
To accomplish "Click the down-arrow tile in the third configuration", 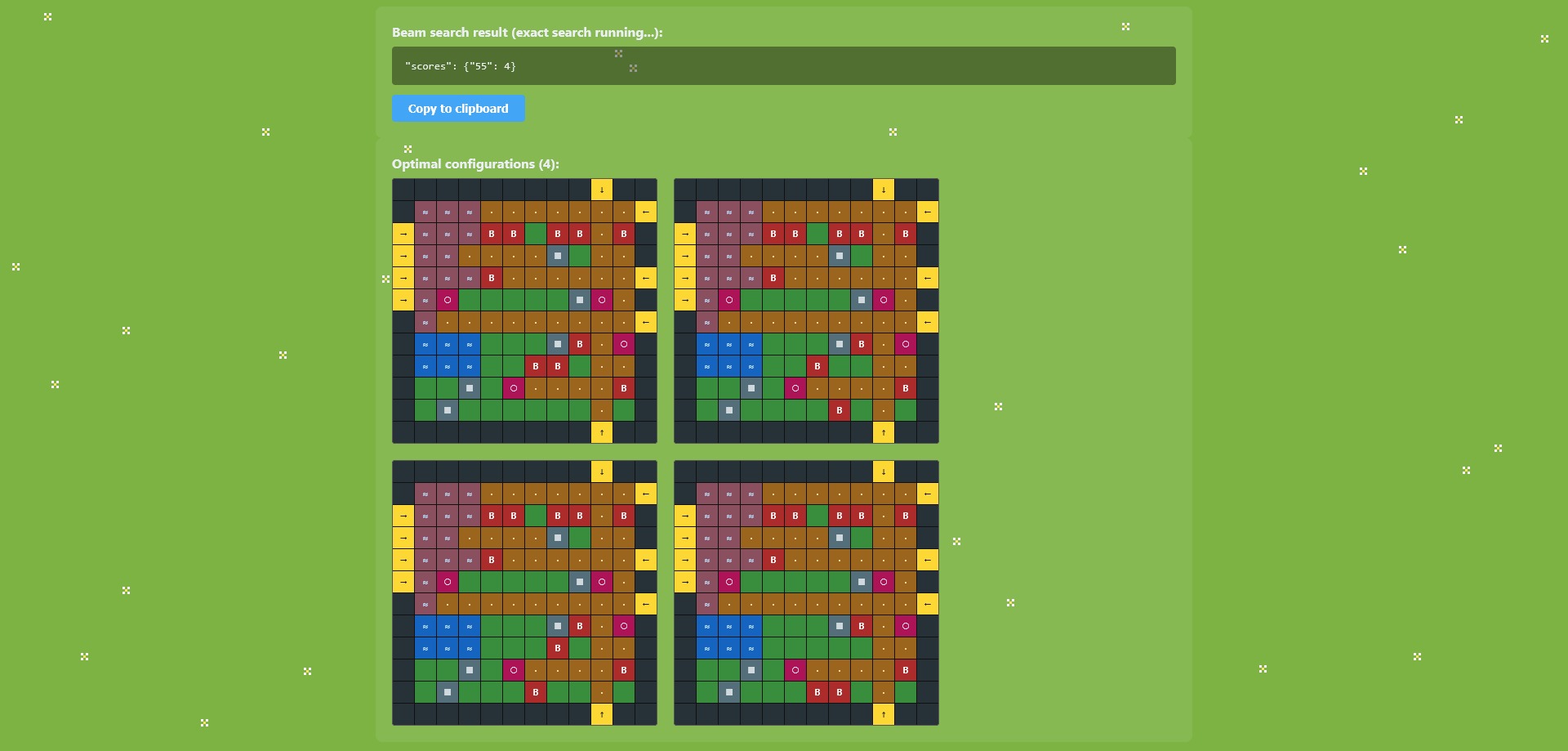I will point(602,472).
